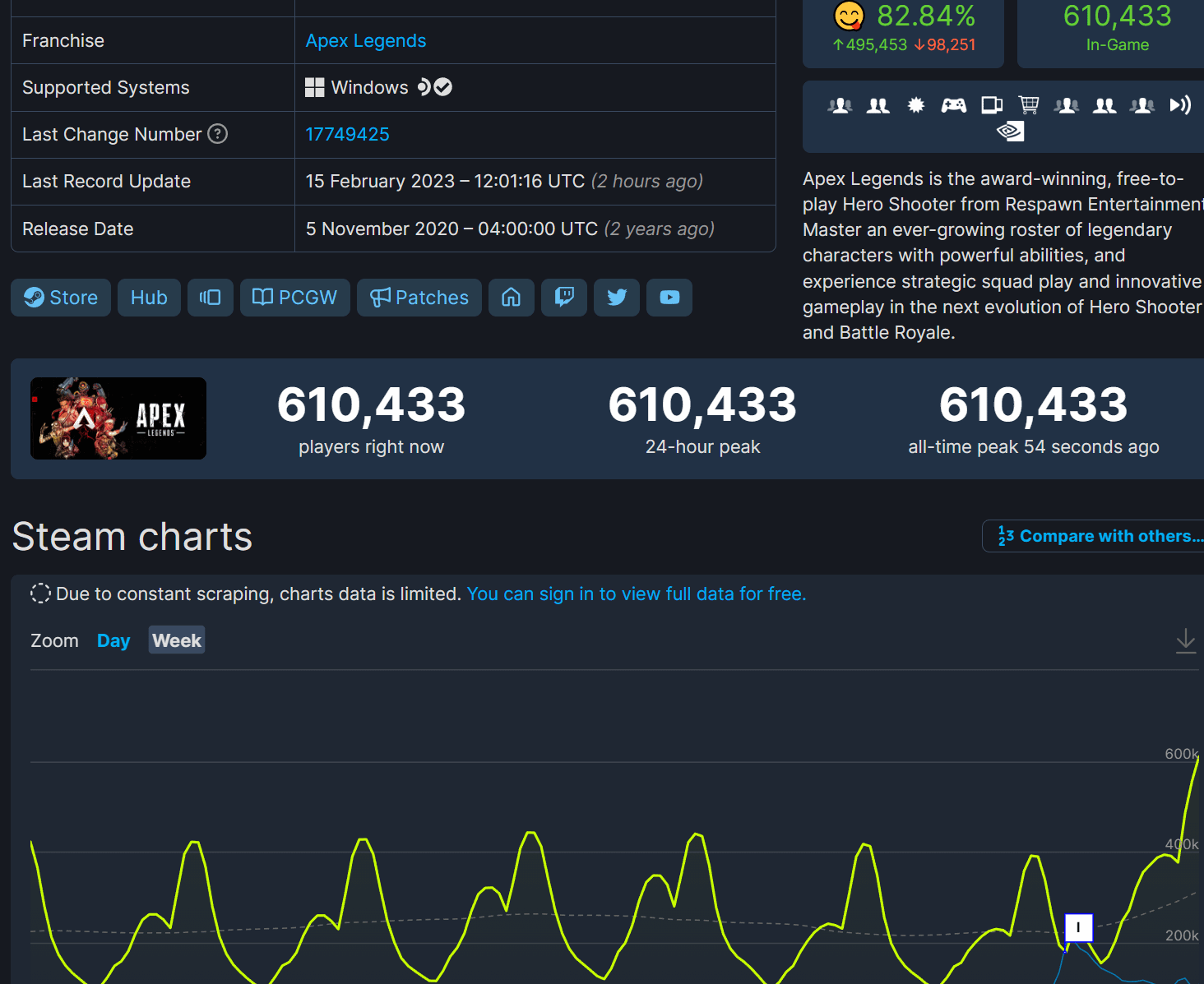Click the screenshots carousel icon button

click(x=211, y=298)
